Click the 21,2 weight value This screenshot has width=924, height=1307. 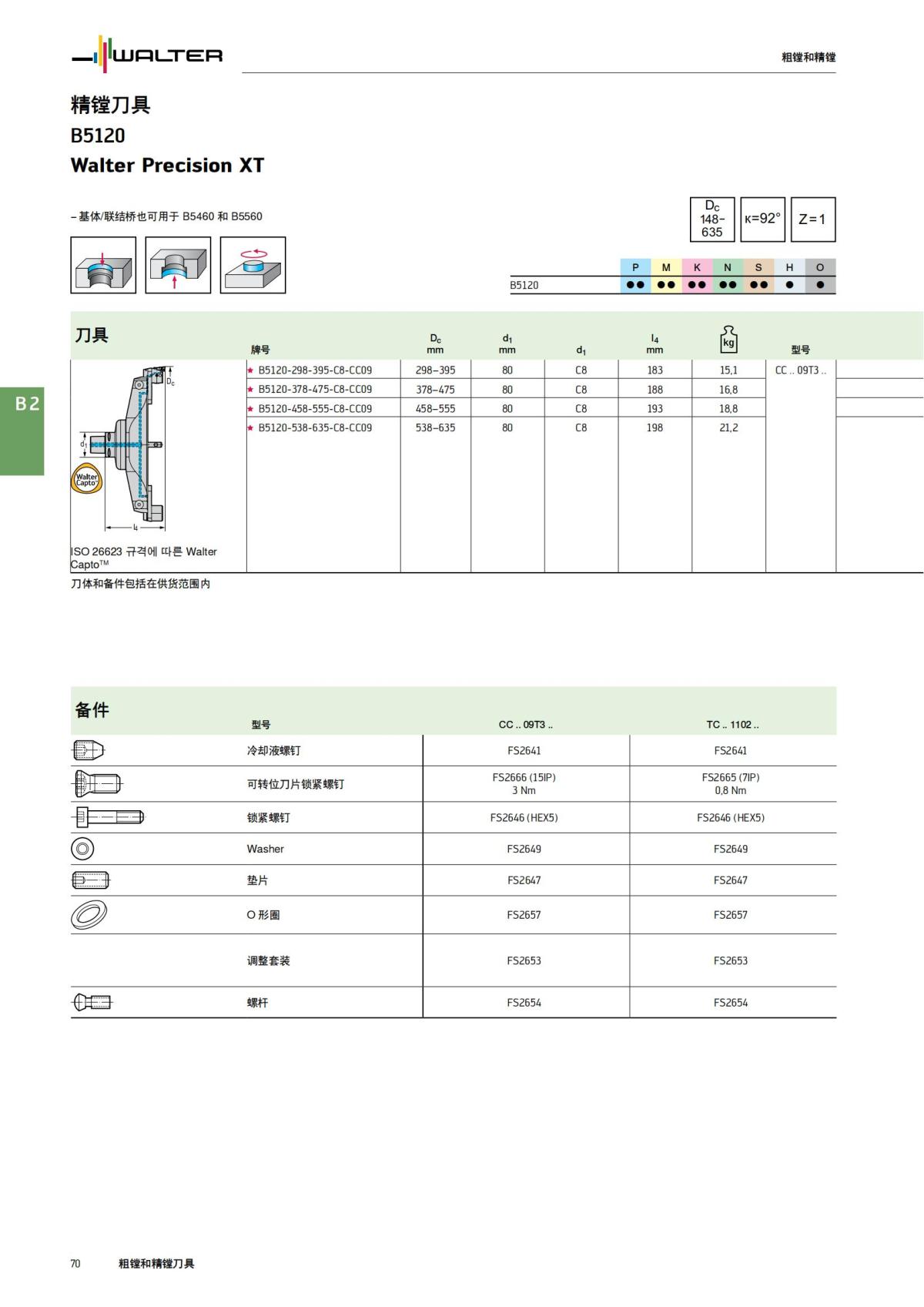728,428
